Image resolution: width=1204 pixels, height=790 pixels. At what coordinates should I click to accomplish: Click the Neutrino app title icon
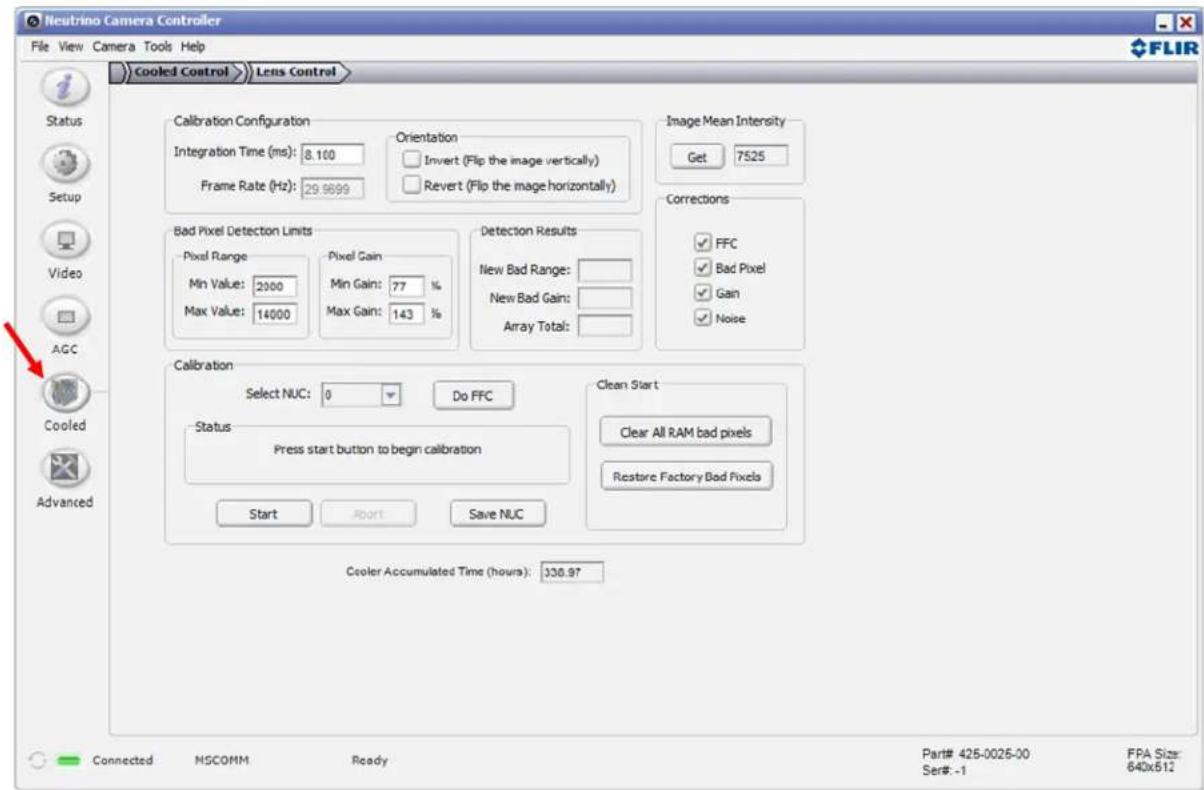coord(34,20)
